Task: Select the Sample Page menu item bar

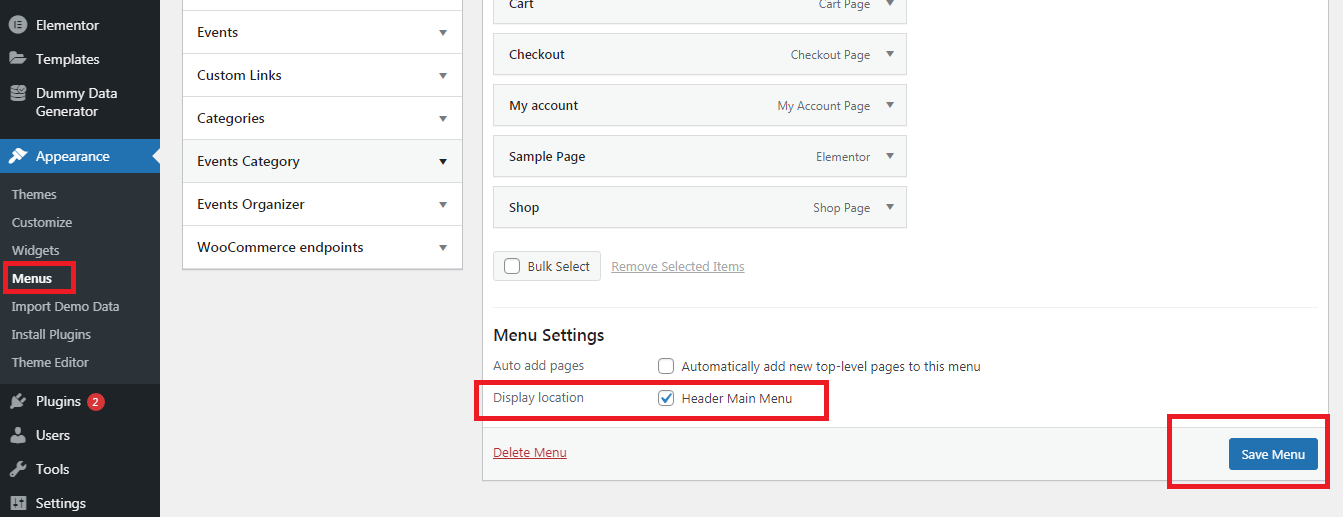Action: coord(650,157)
